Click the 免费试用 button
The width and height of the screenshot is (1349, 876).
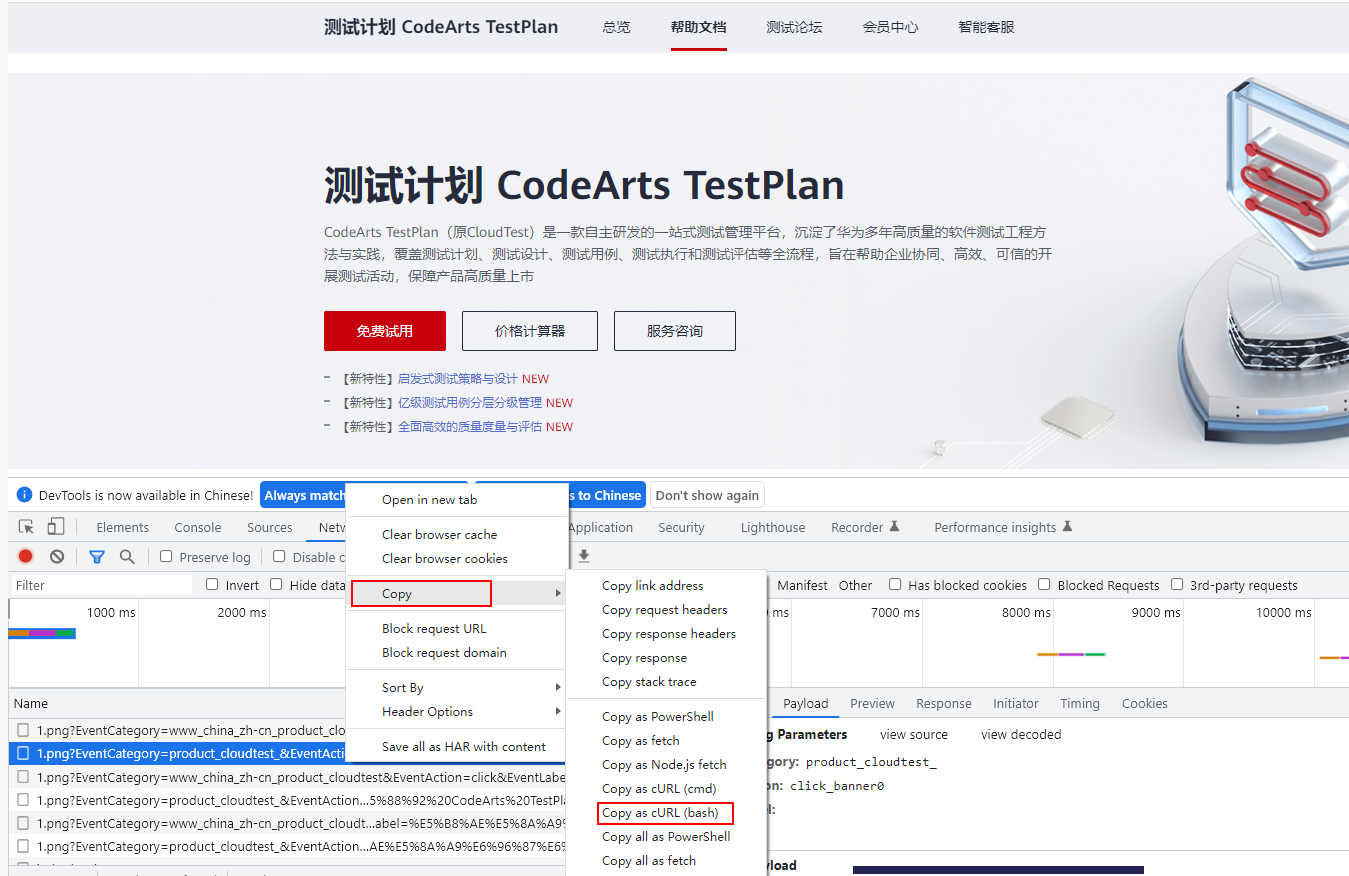384,330
